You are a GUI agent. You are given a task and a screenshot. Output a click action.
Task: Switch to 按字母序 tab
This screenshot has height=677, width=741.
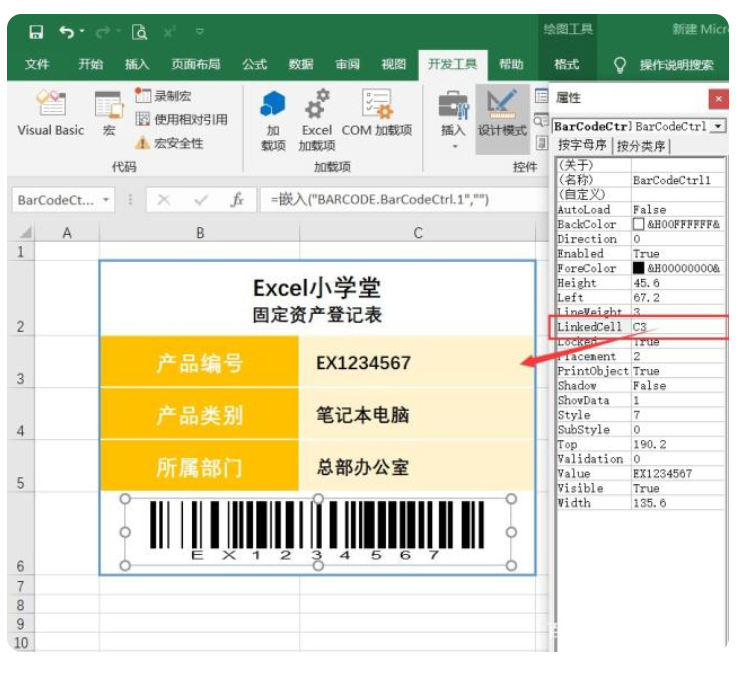click(582, 145)
